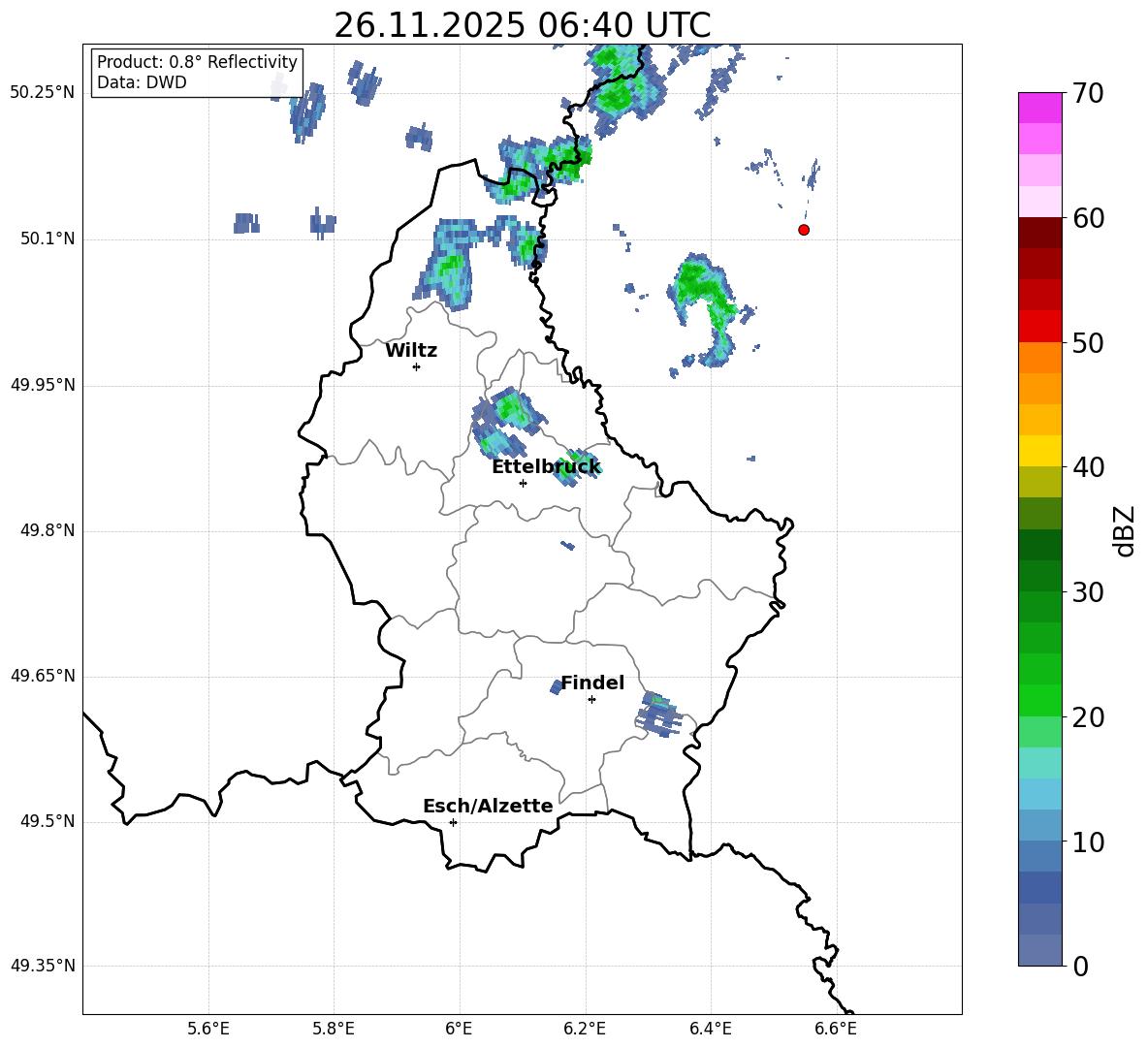Viewport: 1148px width, 1048px height.
Task: Pick the dark maroon colorbar segment below 60
Action: [1040, 233]
